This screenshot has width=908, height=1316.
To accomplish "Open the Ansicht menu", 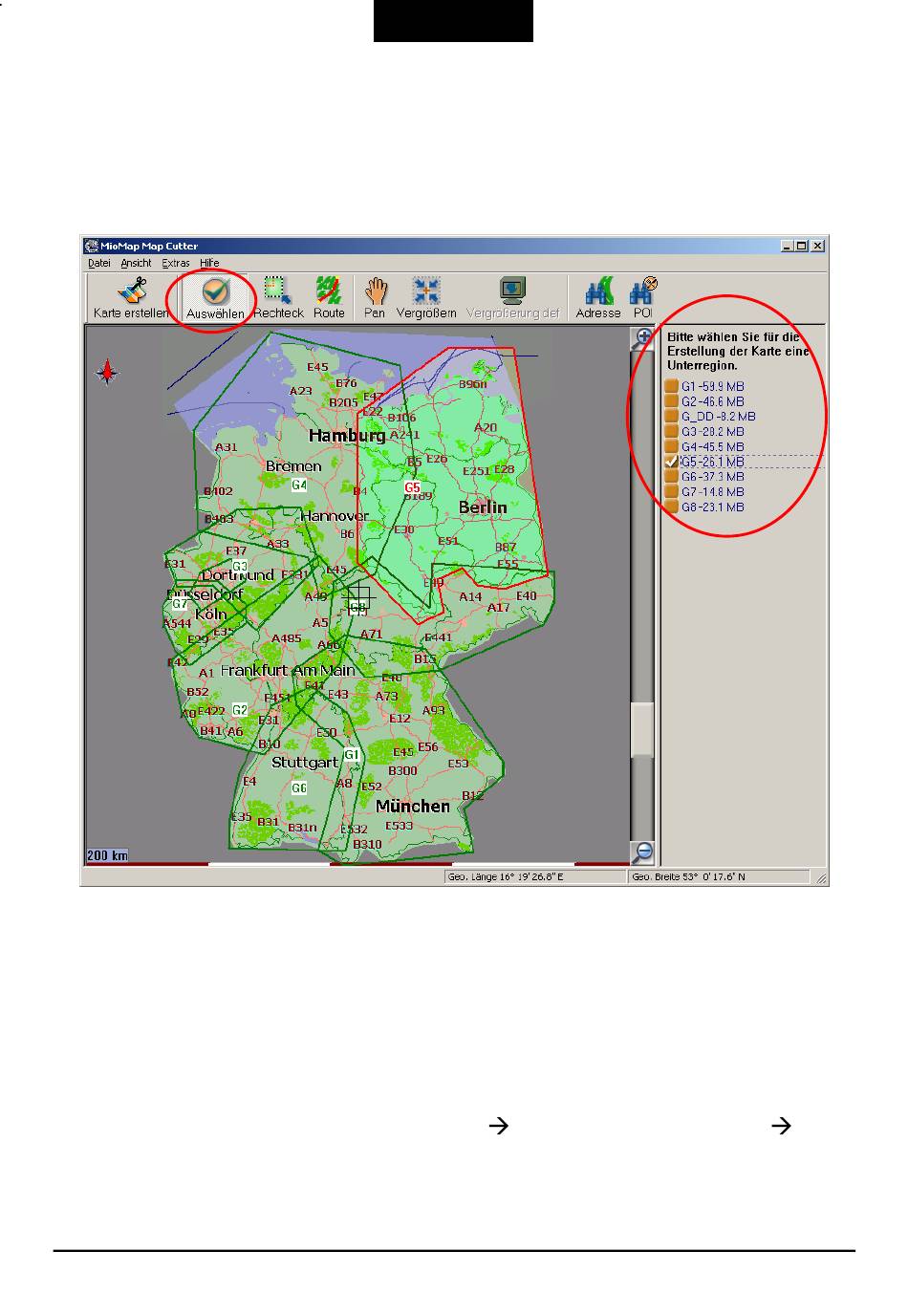I will (x=136, y=263).
